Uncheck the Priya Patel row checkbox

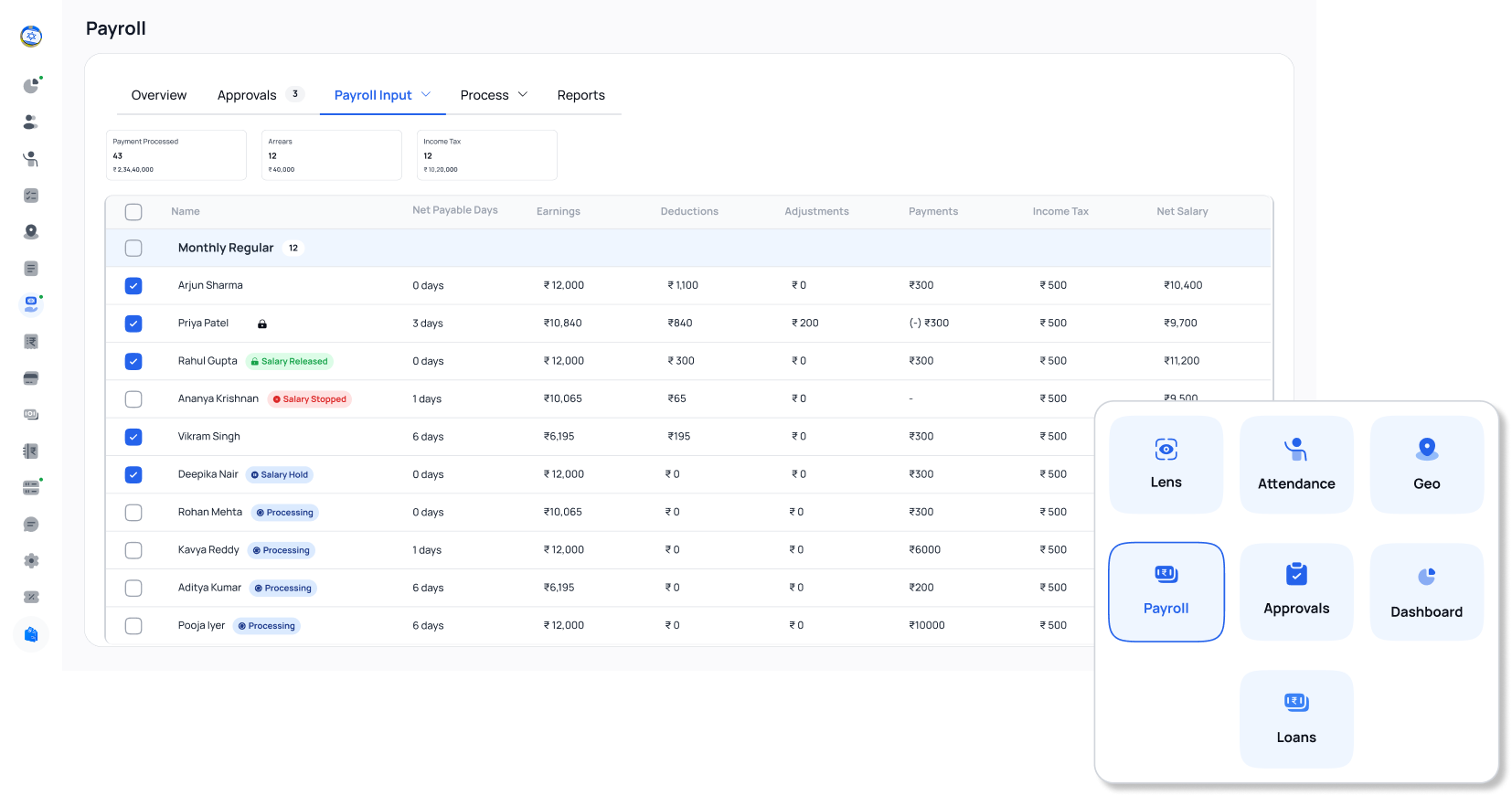133,324
